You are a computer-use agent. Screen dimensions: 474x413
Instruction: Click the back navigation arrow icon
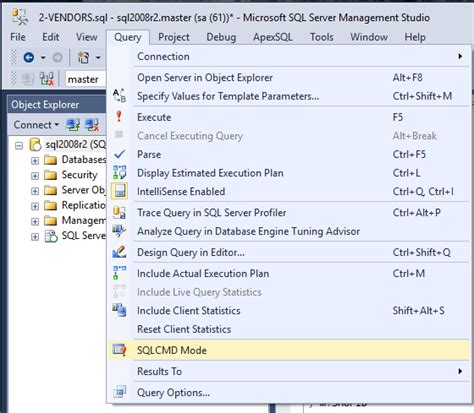[x=29, y=58]
